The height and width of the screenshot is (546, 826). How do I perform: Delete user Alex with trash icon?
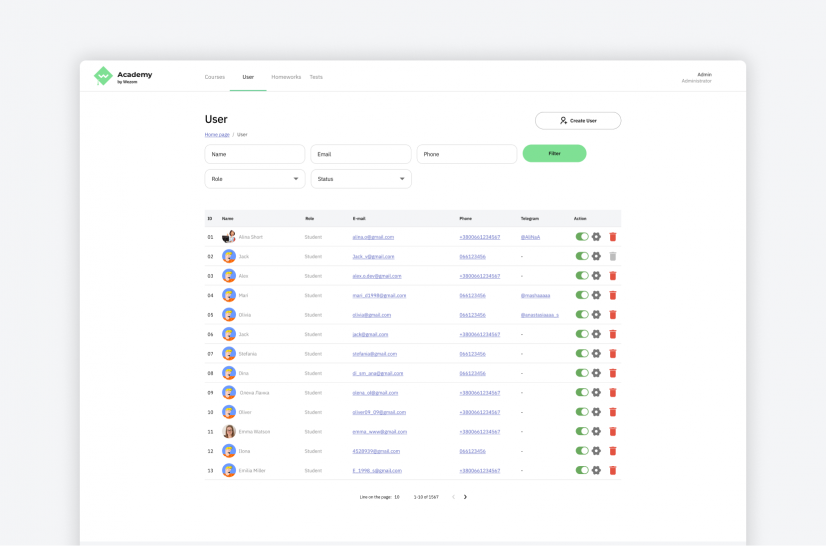[x=613, y=276]
